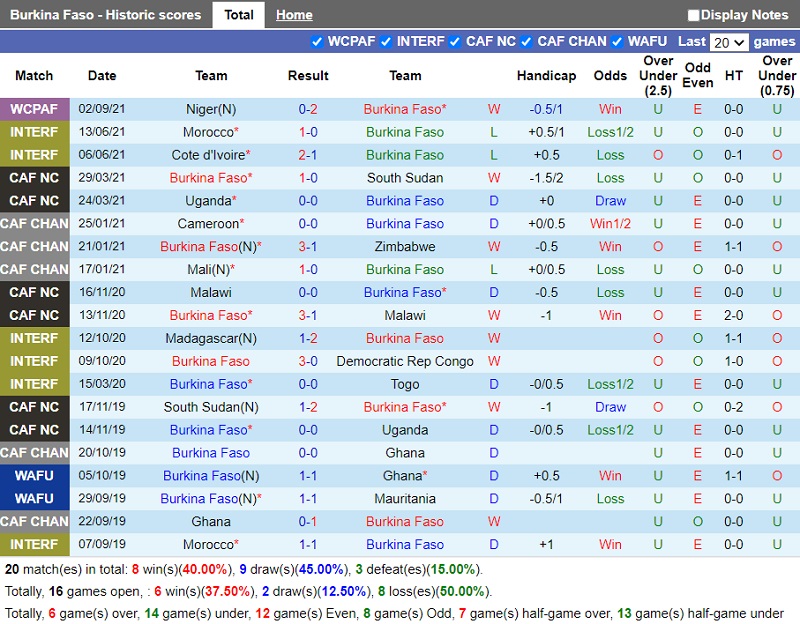Switch to the Home tab
This screenshot has width=800, height=624.
[x=294, y=15]
